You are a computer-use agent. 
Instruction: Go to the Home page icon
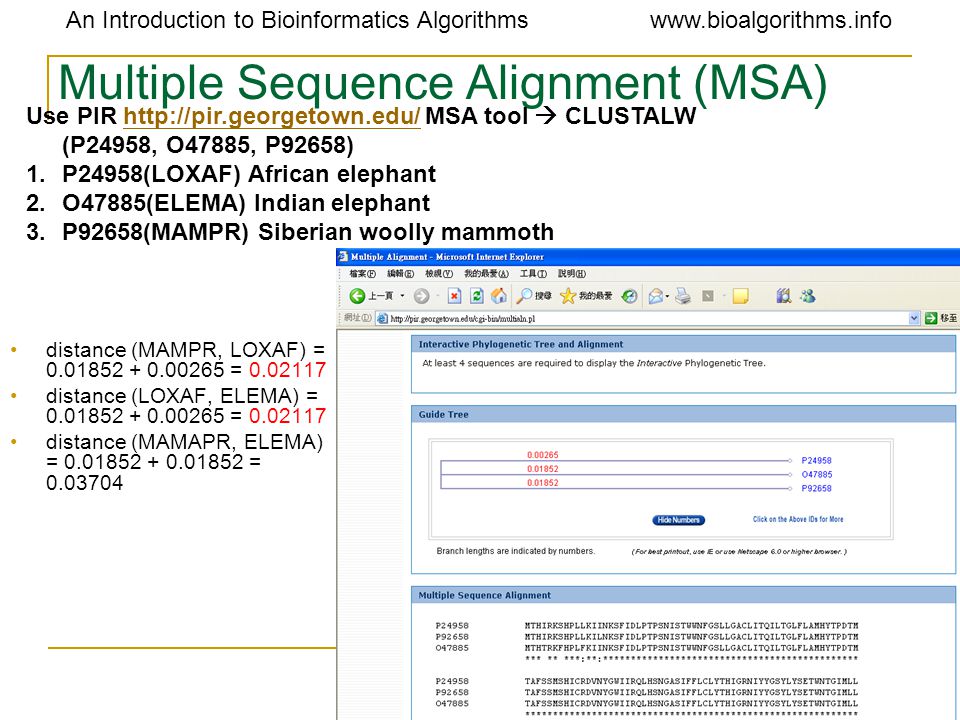tap(499, 296)
